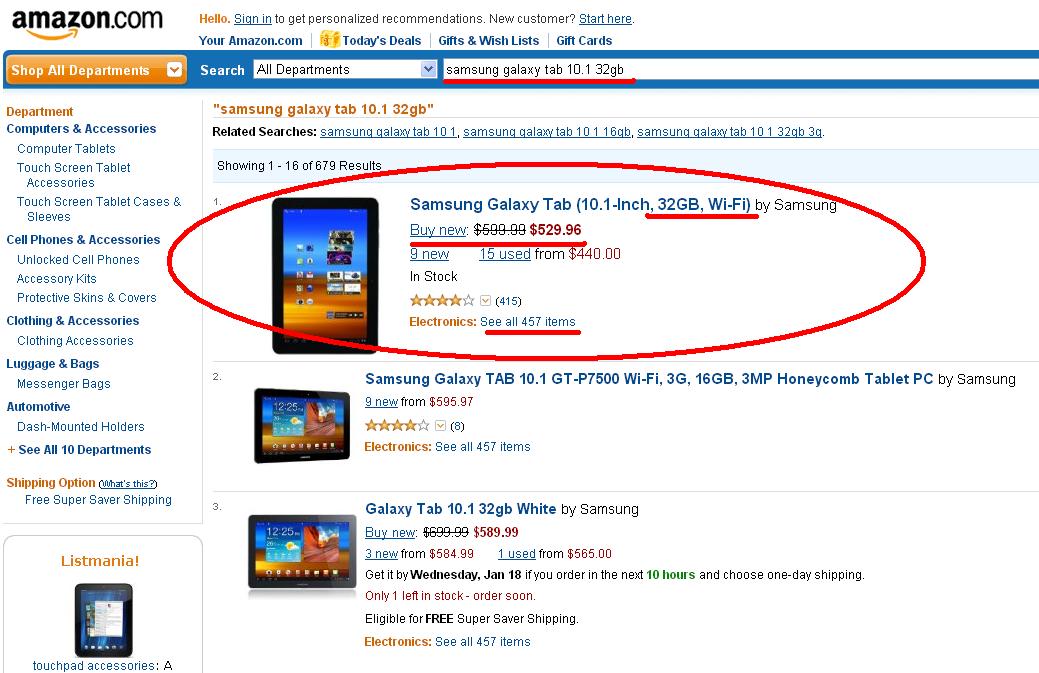Expand the Shop All Departments menu
1039x673 pixels.
tap(175, 70)
